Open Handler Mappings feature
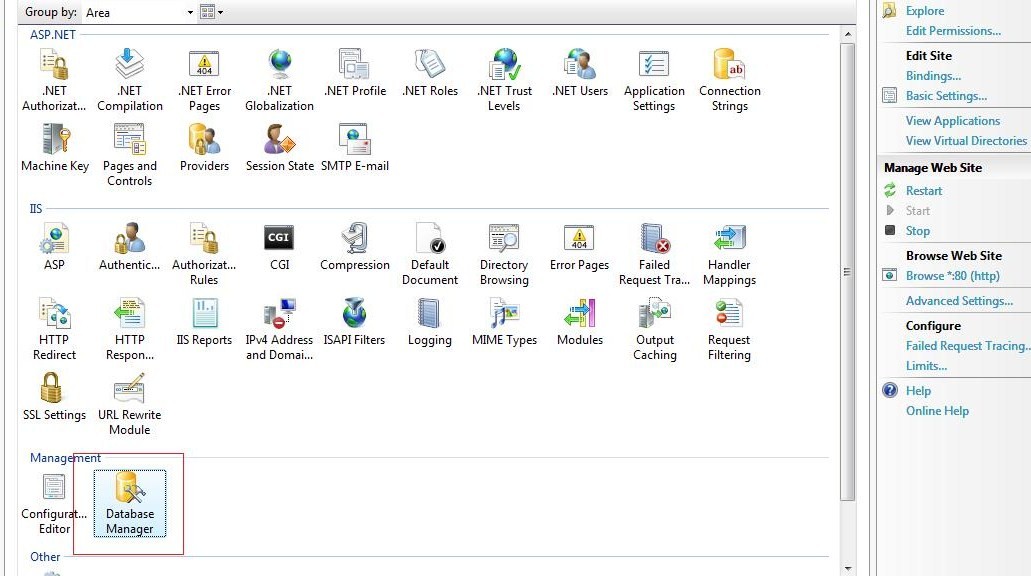The height and width of the screenshot is (576, 1031). 729,254
